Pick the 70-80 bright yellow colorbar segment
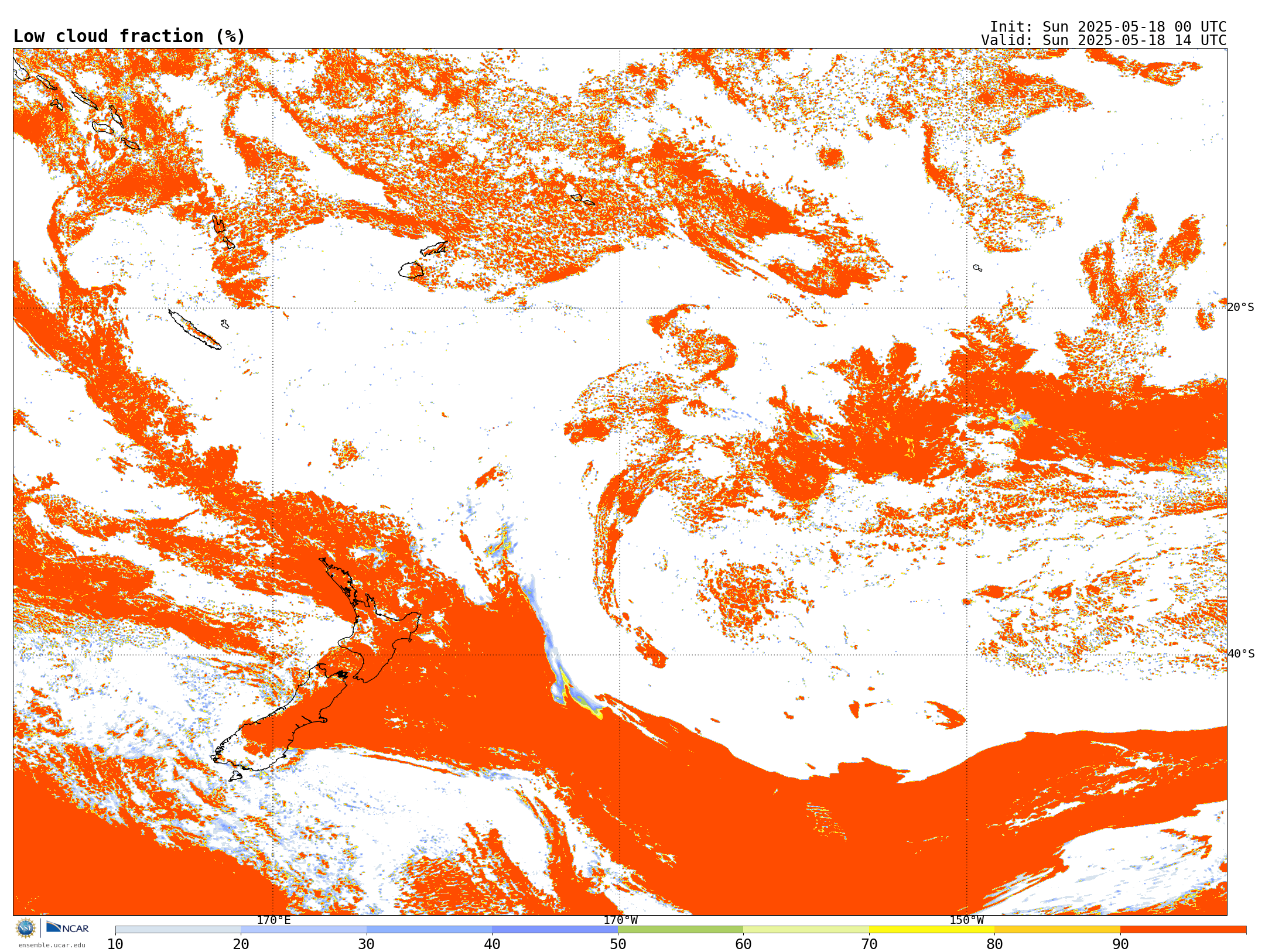The image size is (1265, 952). point(932,930)
